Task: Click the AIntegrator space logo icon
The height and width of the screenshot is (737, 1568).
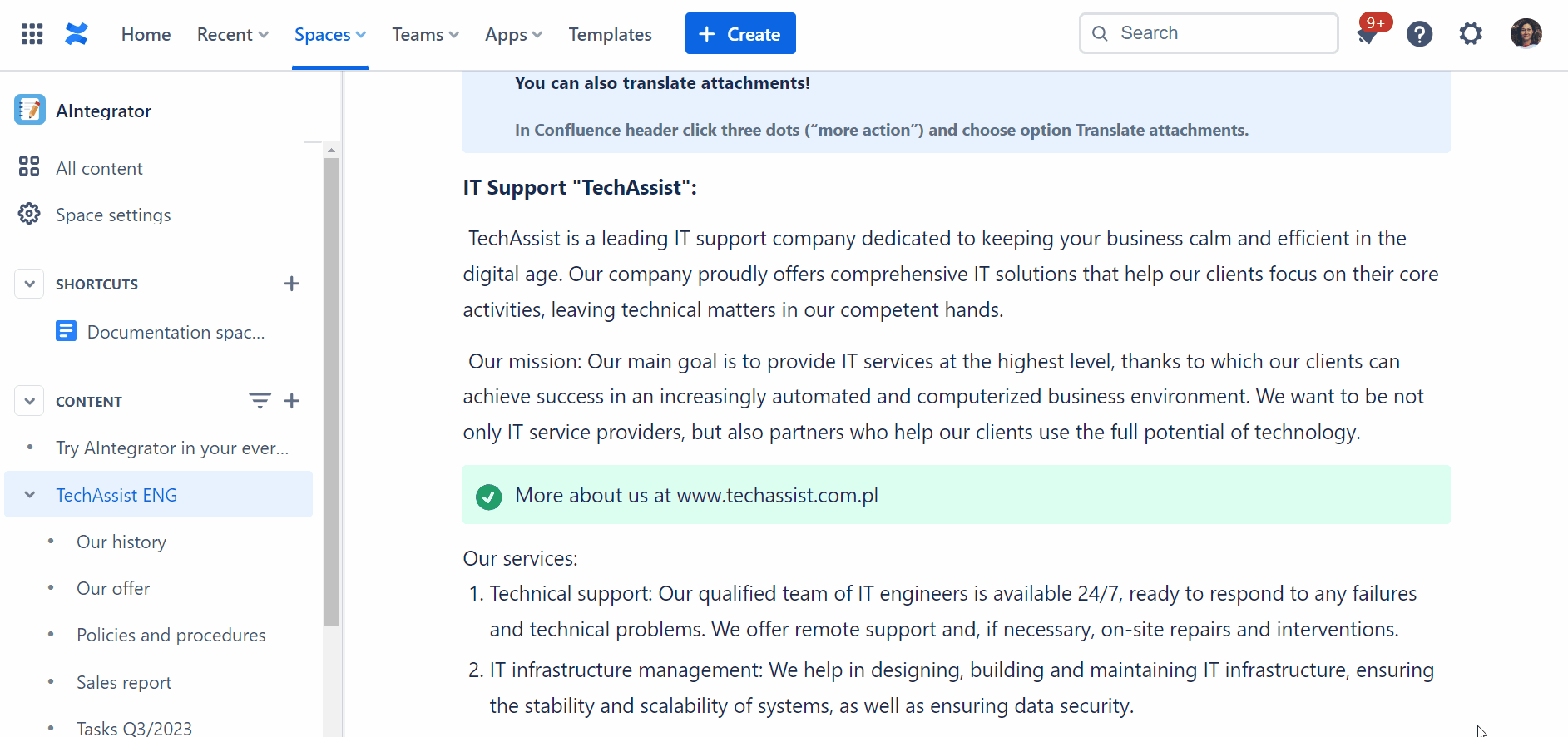Action: (x=30, y=110)
